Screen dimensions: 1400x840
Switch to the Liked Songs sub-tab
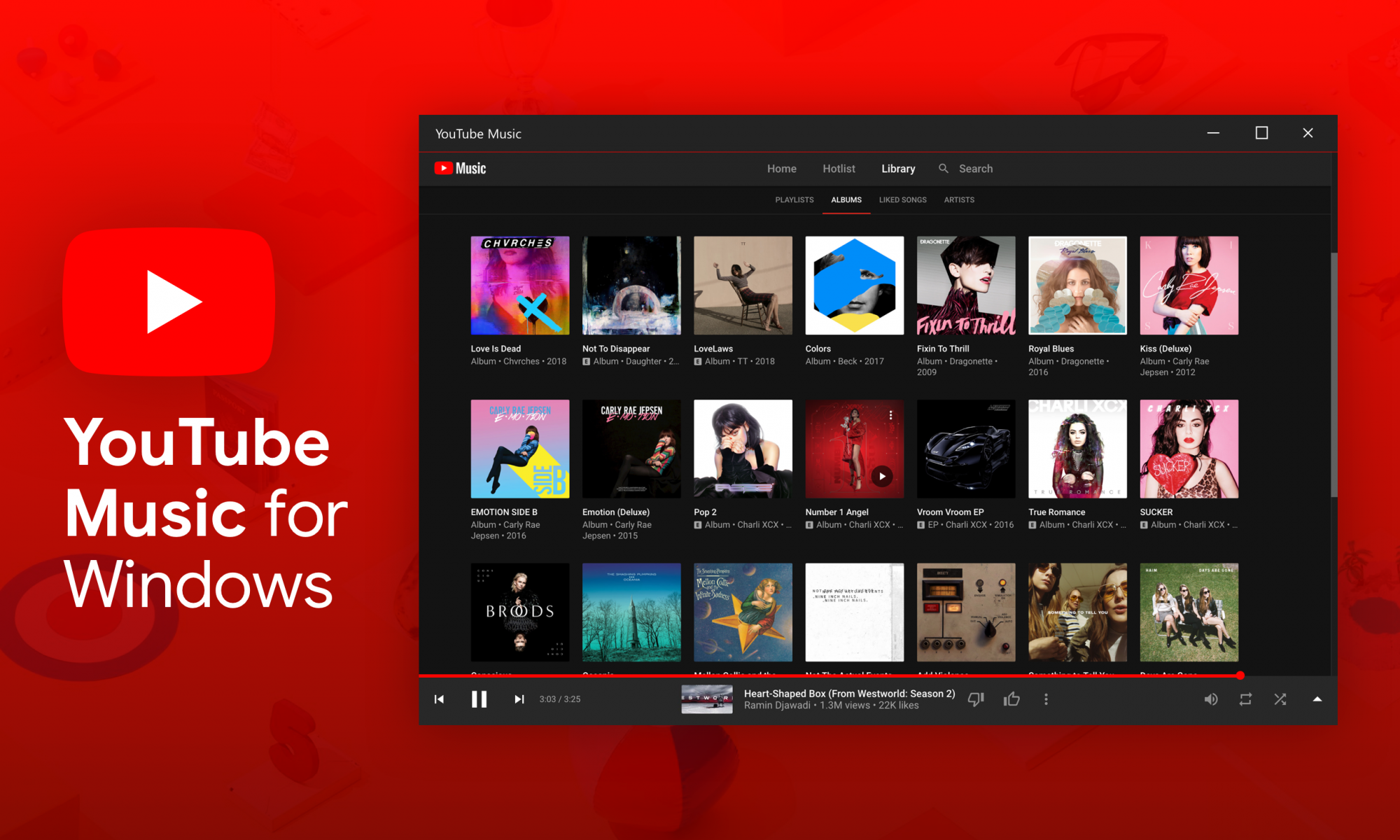pos(903,200)
